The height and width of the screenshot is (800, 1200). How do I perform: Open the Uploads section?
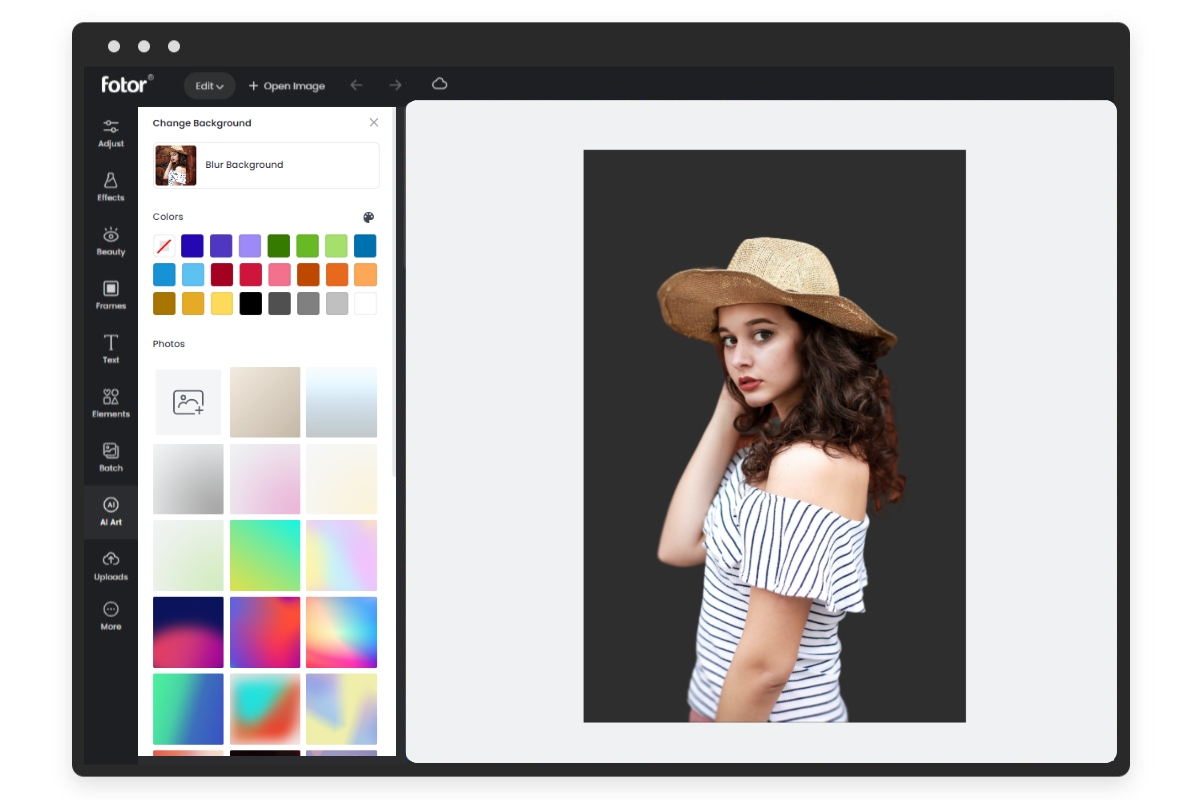[110, 565]
